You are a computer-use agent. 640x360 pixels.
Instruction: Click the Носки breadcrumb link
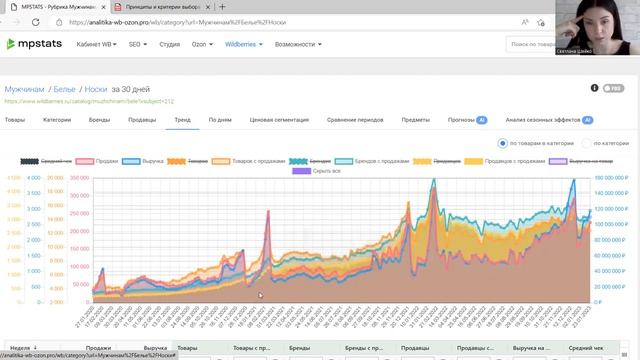[96, 89]
